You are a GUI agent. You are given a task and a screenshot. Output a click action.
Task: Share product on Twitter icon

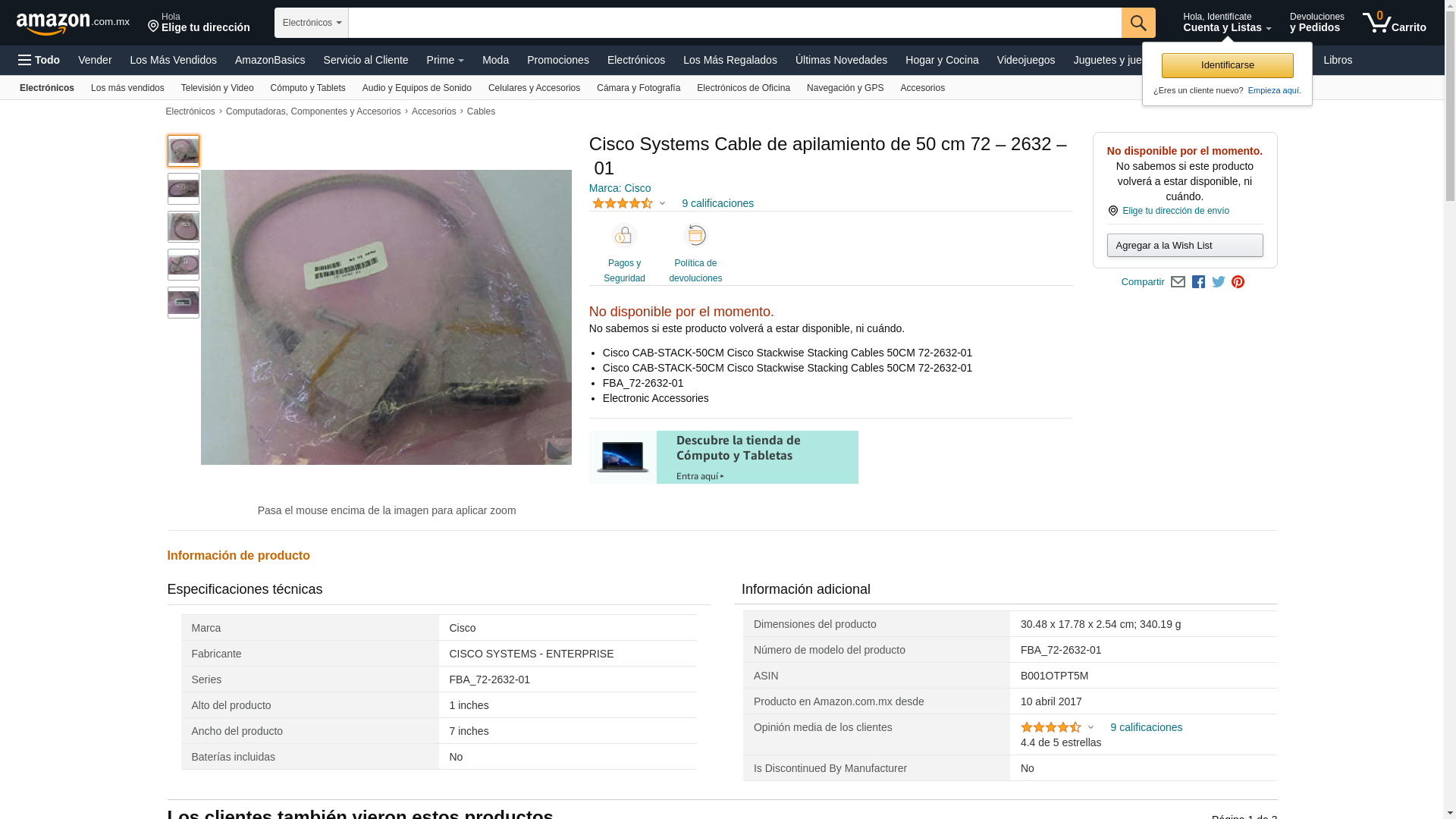click(1219, 282)
